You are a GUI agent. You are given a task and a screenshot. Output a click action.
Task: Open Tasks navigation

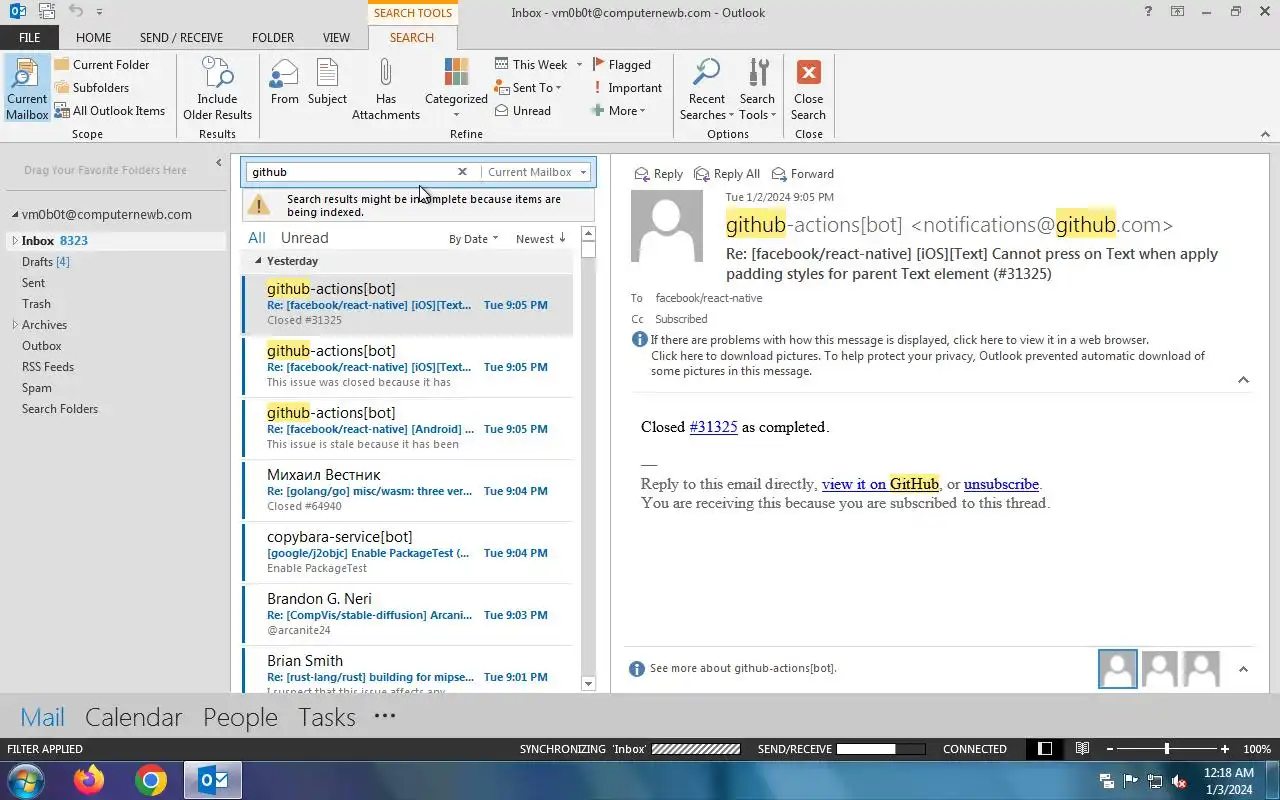click(327, 717)
